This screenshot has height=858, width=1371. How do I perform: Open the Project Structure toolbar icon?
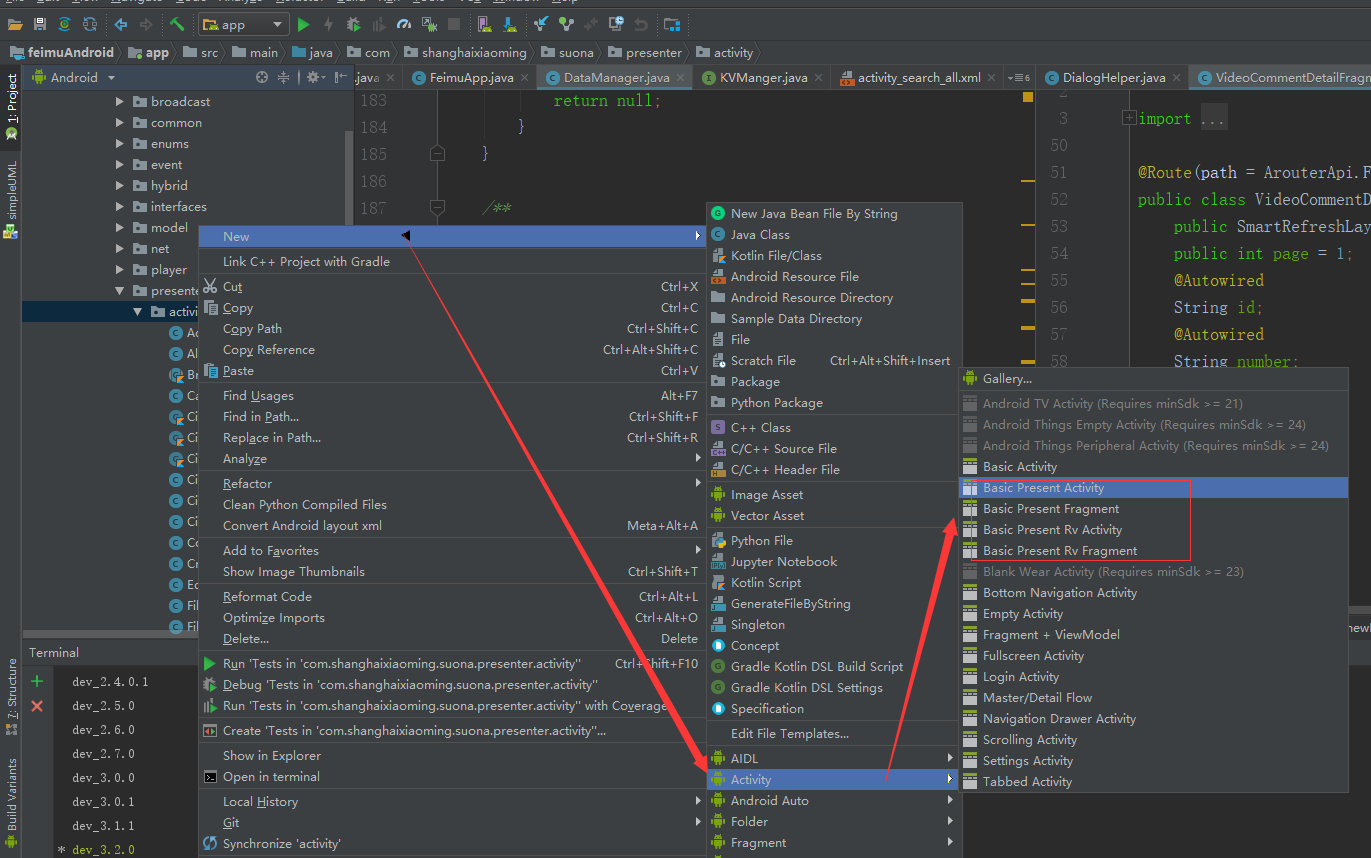(672, 24)
